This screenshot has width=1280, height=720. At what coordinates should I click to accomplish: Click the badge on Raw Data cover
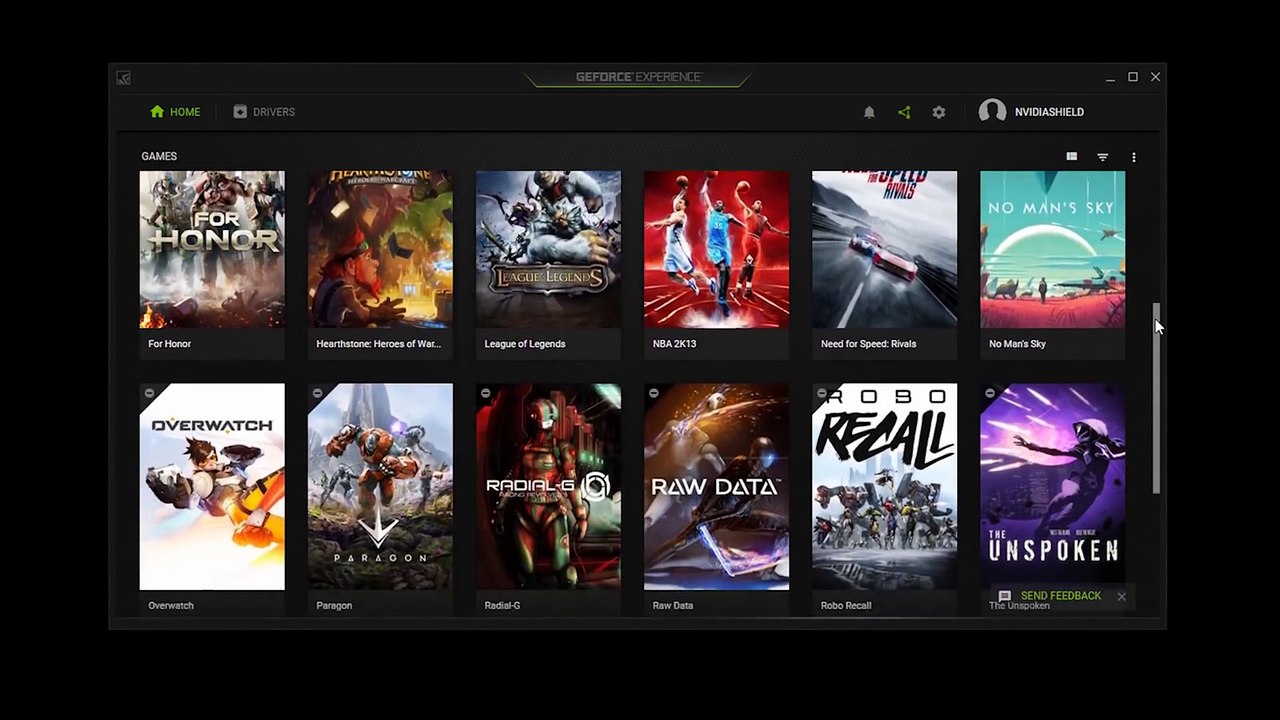point(653,393)
